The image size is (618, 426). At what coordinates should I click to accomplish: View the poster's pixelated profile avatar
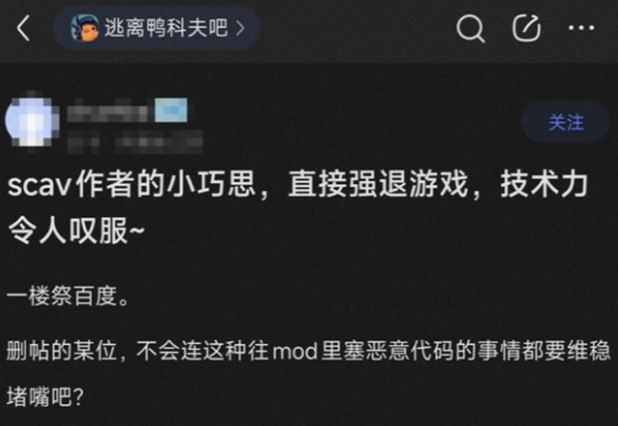click(32, 120)
